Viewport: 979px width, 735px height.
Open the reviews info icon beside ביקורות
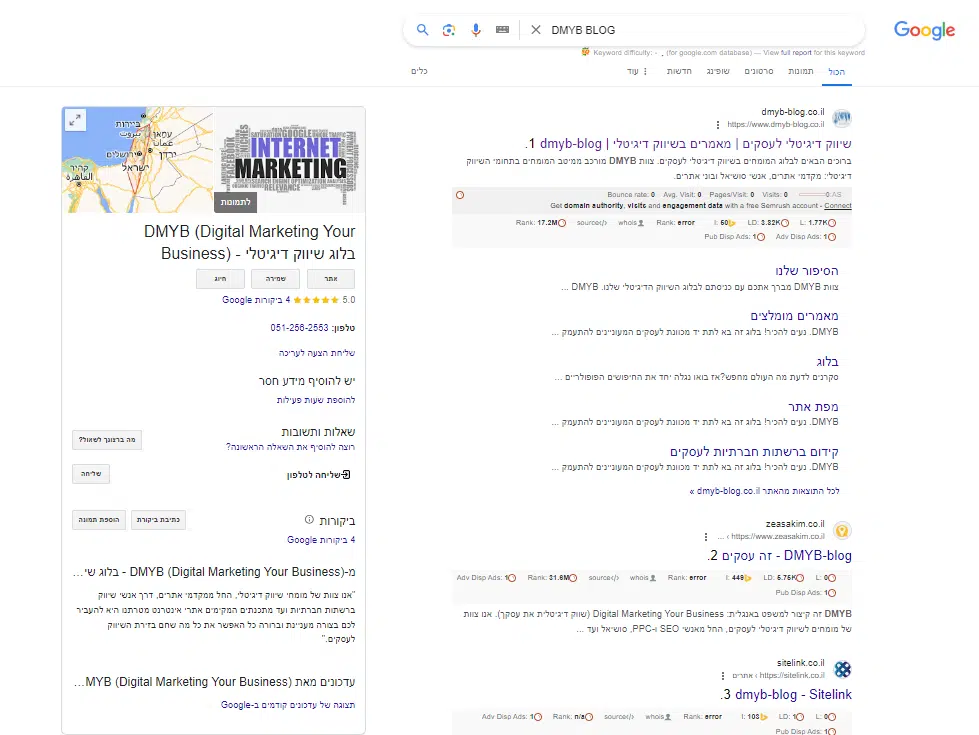pos(309,519)
